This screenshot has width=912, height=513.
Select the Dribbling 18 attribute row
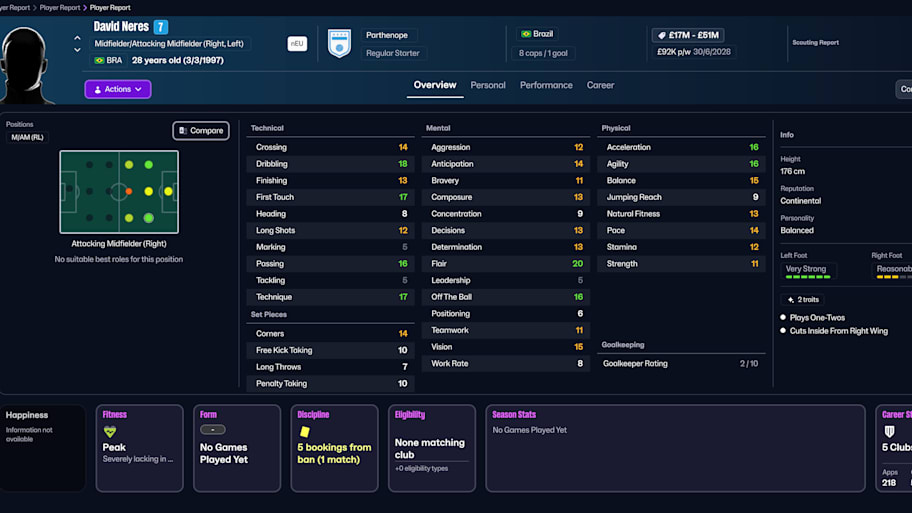click(x=330, y=164)
